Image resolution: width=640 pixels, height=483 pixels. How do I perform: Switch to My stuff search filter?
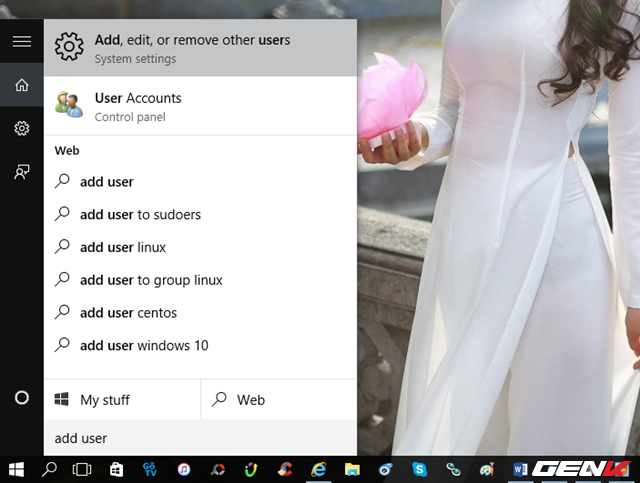coord(122,400)
